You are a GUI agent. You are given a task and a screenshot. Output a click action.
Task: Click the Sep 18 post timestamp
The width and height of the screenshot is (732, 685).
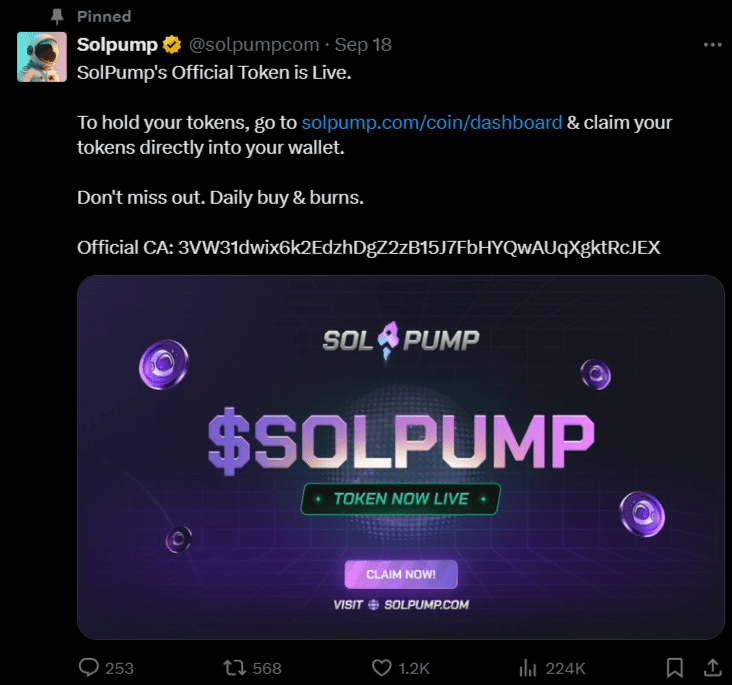coord(363,45)
